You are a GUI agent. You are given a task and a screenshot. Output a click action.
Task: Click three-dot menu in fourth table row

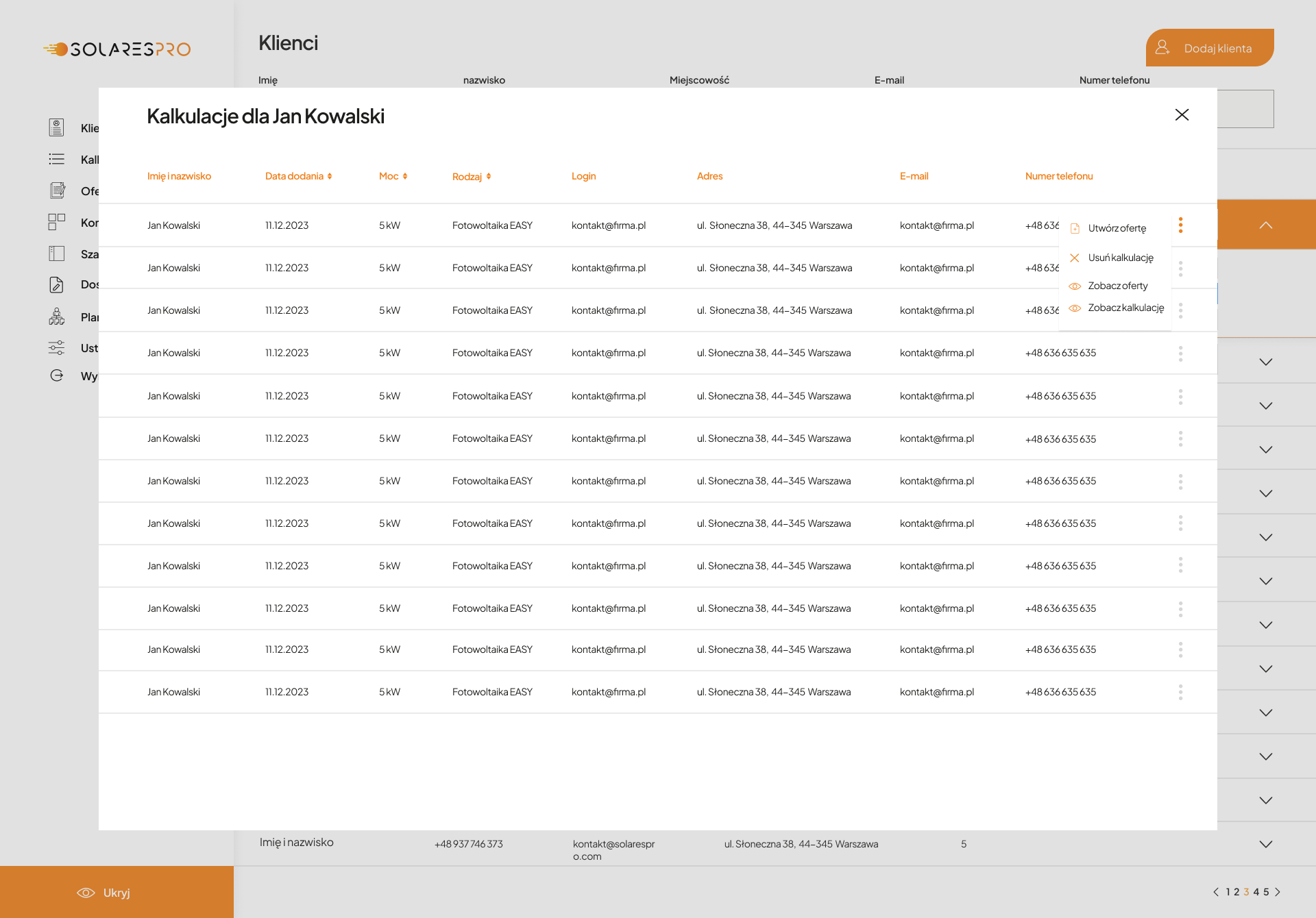[x=1180, y=353]
